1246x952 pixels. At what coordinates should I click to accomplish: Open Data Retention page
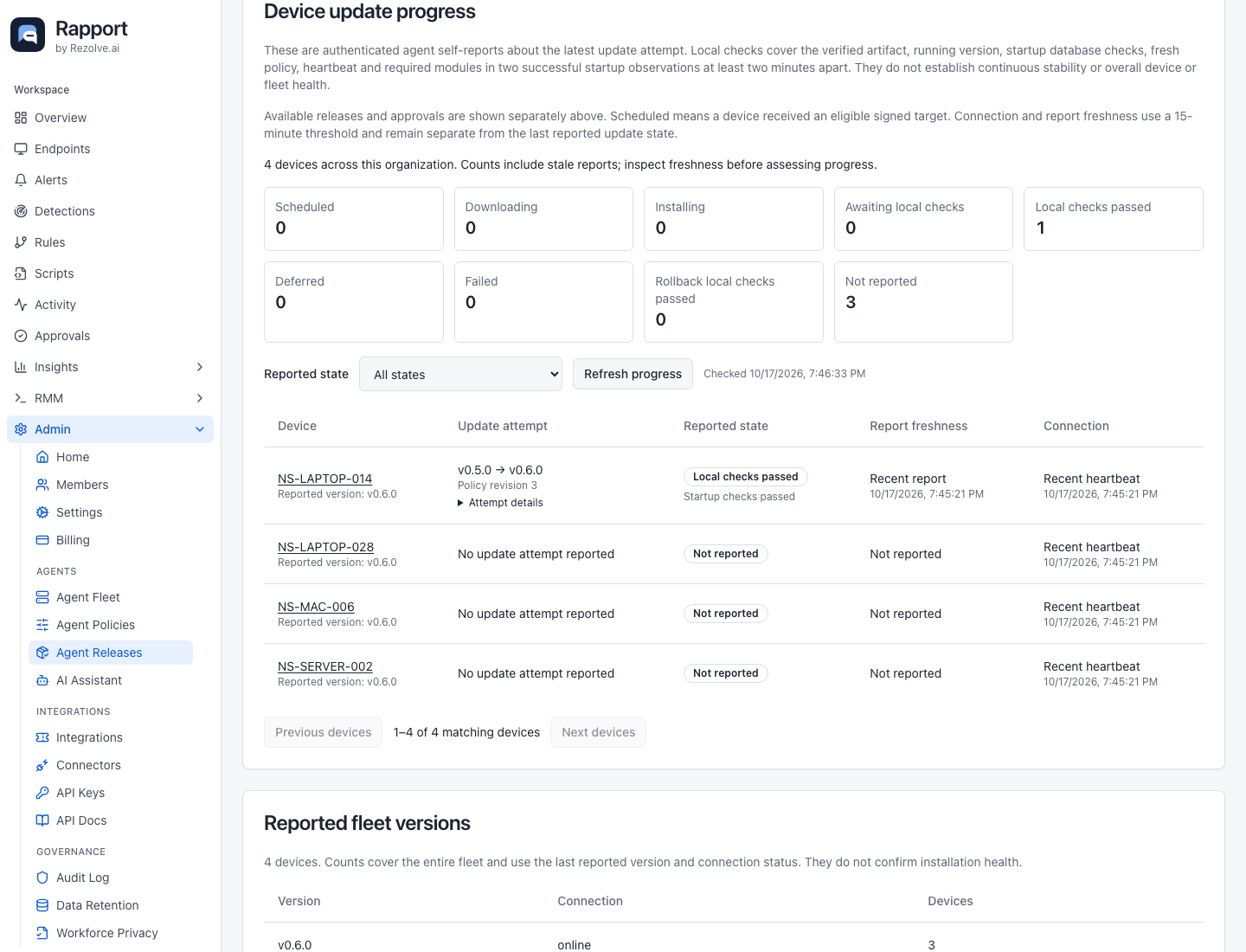[x=111, y=905]
